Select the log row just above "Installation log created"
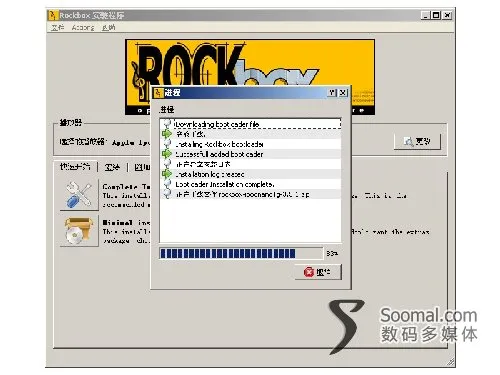Image resolution: width=500 pixels, height=375 pixels. pyautogui.click(x=250, y=164)
